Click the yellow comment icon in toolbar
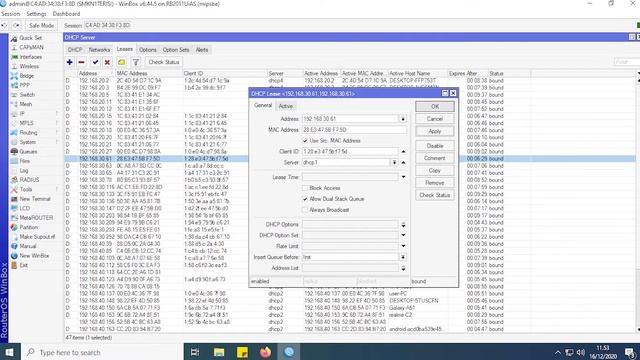The height and width of the screenshot is (360, 640). coord(122,62)
